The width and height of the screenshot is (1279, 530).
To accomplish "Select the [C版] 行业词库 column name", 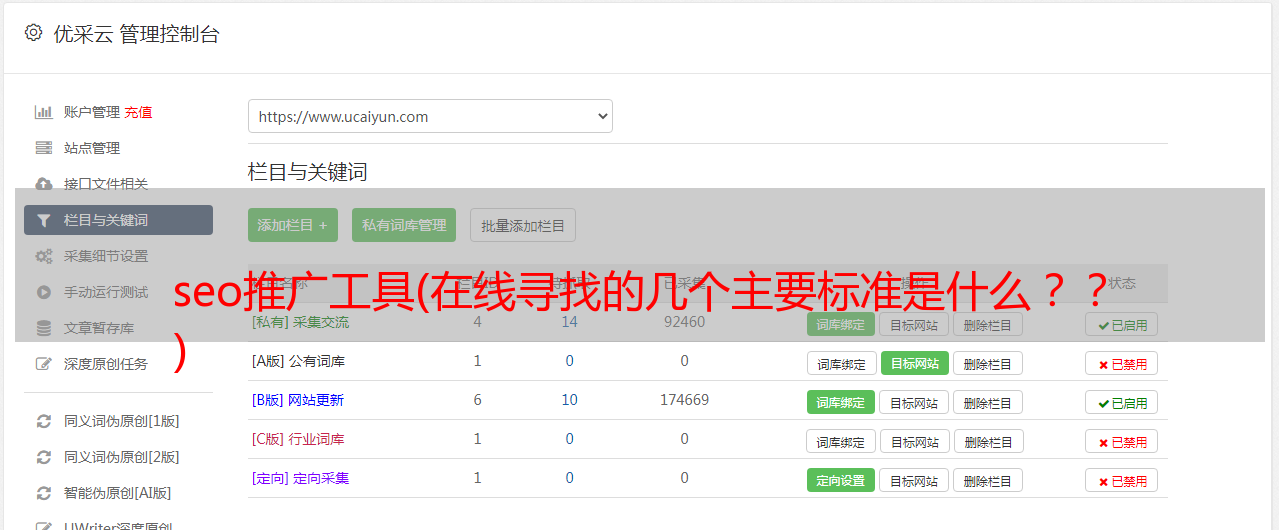I will pos(298,439).
